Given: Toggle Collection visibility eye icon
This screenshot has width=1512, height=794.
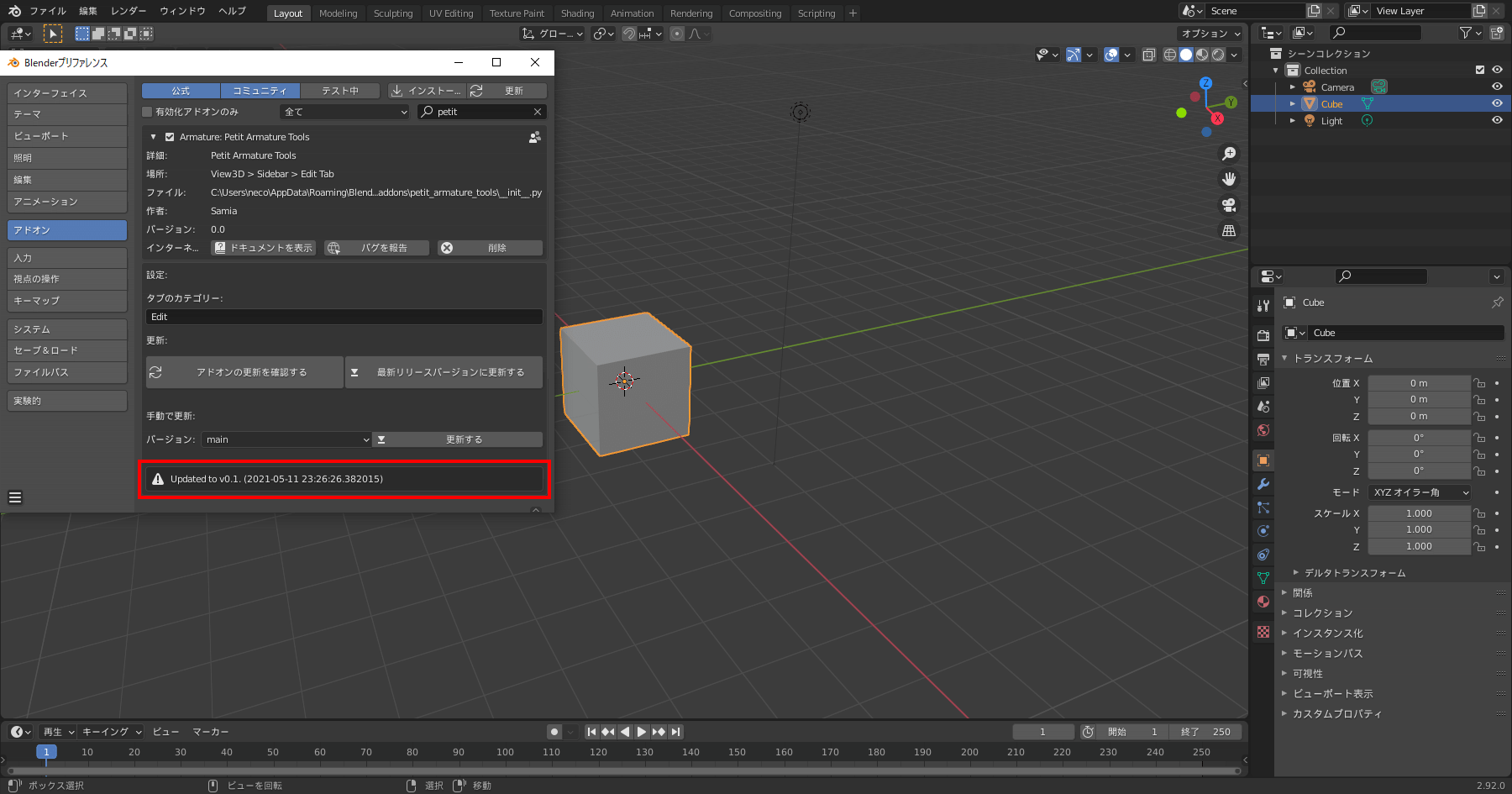Looking at the screenshot, I should click(1497, 70).
